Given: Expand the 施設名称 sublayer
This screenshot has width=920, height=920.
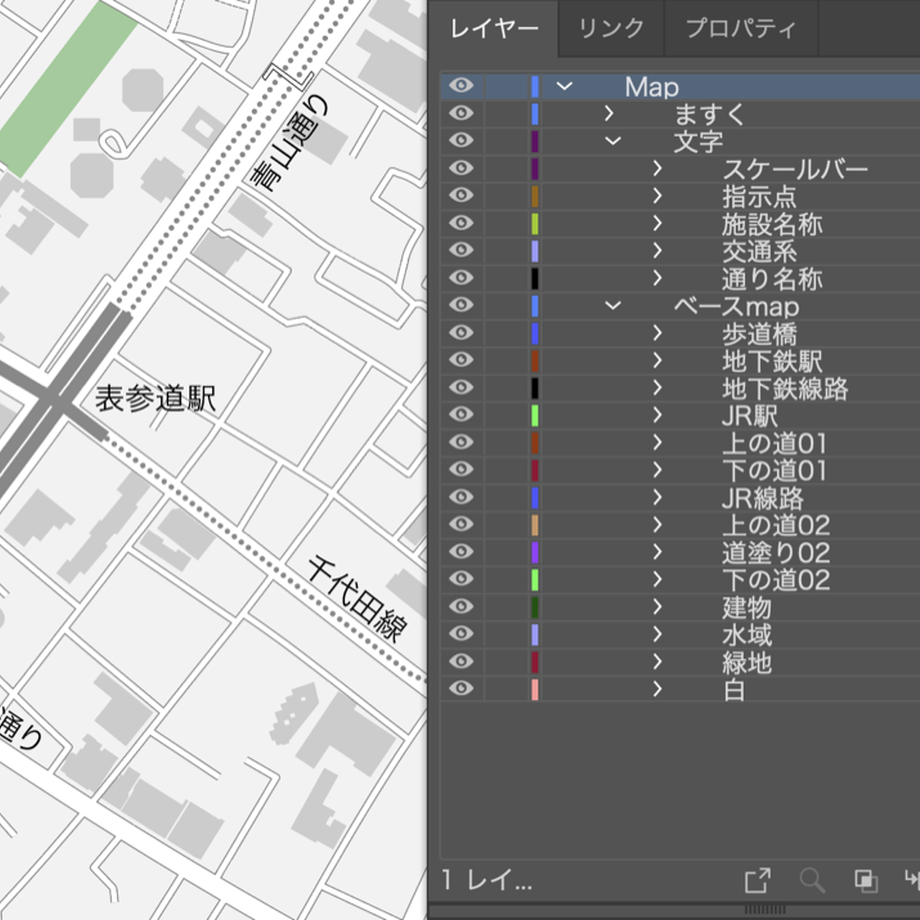Looking at the screenshot, I should pyautogui.click(x=658, y=224).
